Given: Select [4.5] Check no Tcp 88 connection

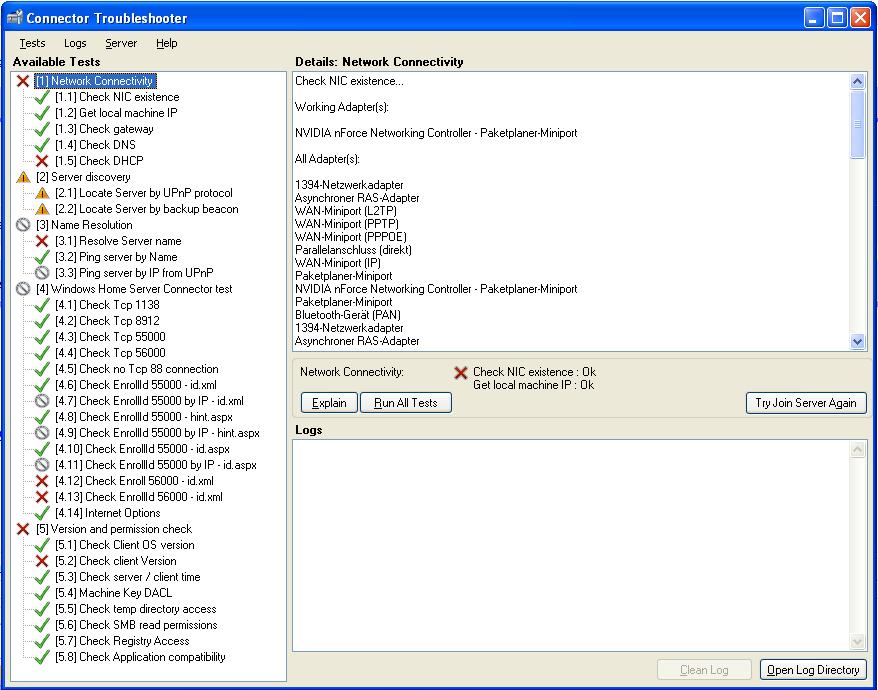Looking at the screenshot, I should (x=137, y=370).
